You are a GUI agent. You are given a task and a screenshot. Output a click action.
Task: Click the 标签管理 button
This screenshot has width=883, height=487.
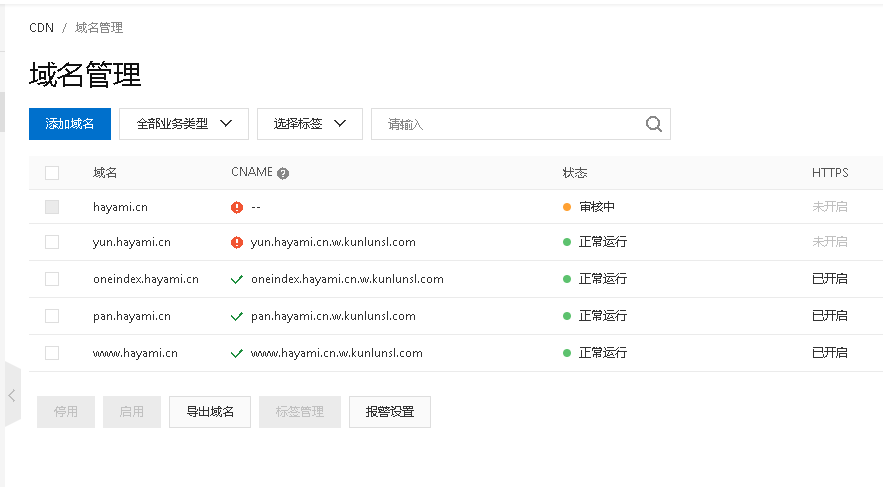tap(300, 412)
